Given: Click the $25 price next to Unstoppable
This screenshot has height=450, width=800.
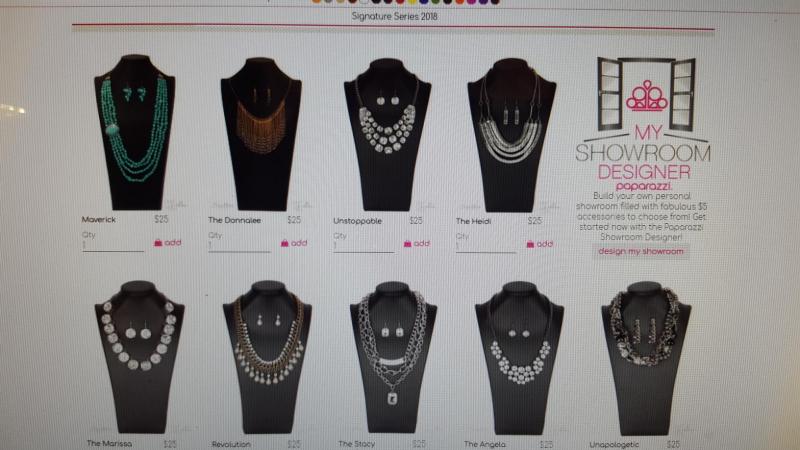Looking at the screenshot, I should pyautogui.click(x=416, y=220).
